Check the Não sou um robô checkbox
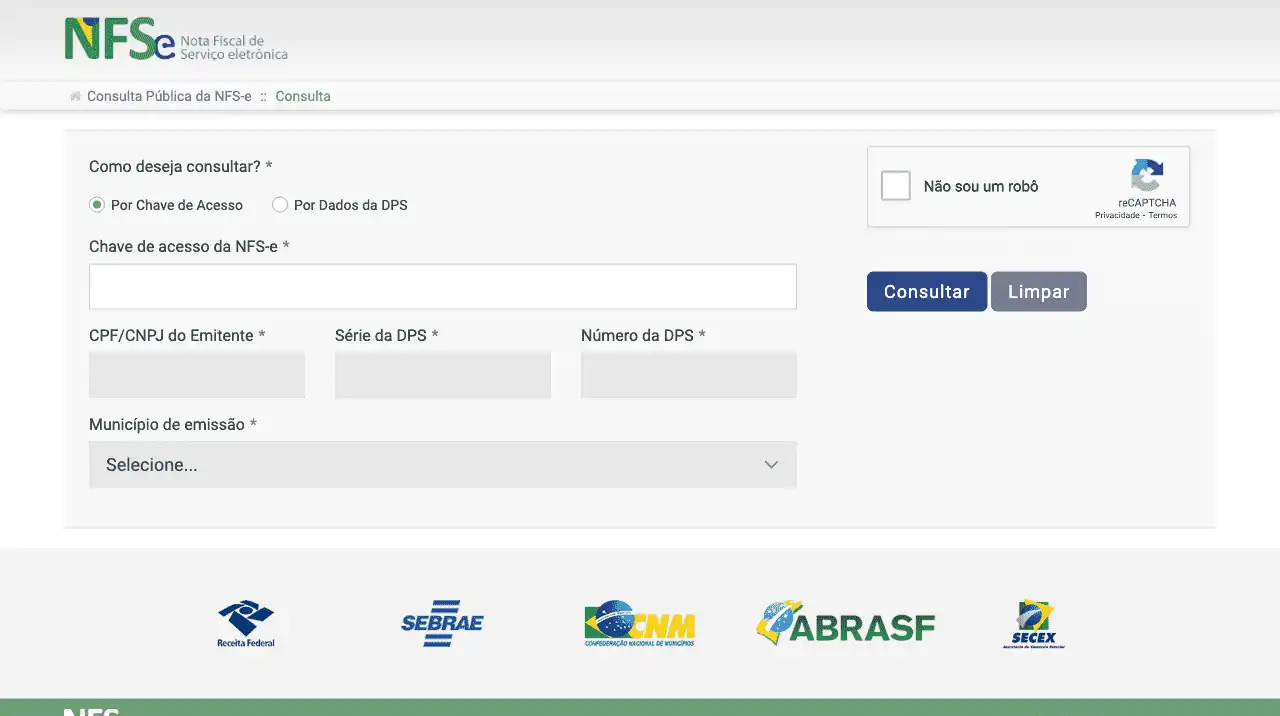Image resolution: width=1280 pixels, height=716 pixels. point(896,186)
